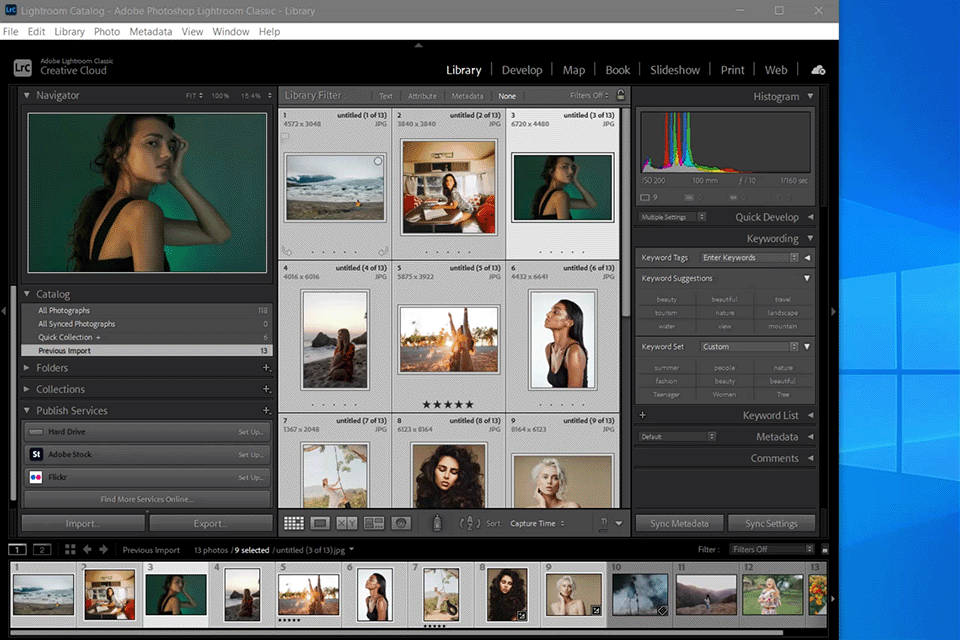Set Navigator zoom to FIT
960x640 pixels.
[193, 96]
